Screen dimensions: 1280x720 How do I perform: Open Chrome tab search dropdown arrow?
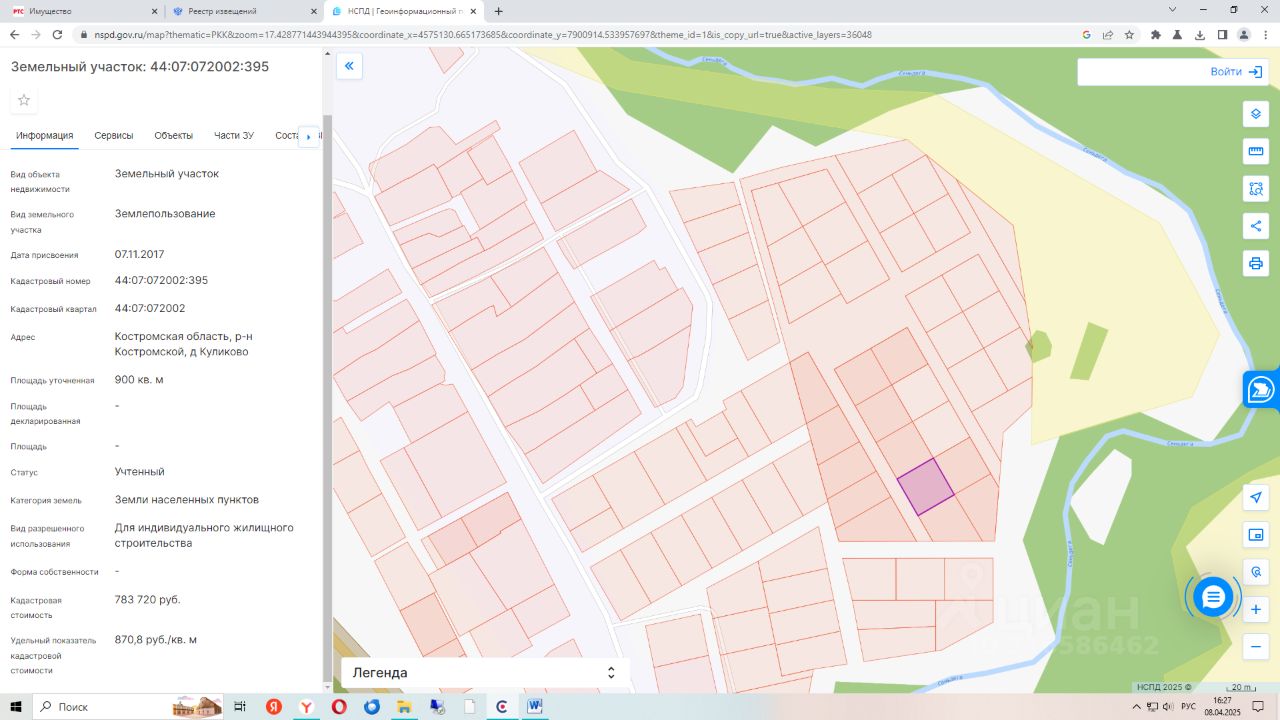point(1173,9)
